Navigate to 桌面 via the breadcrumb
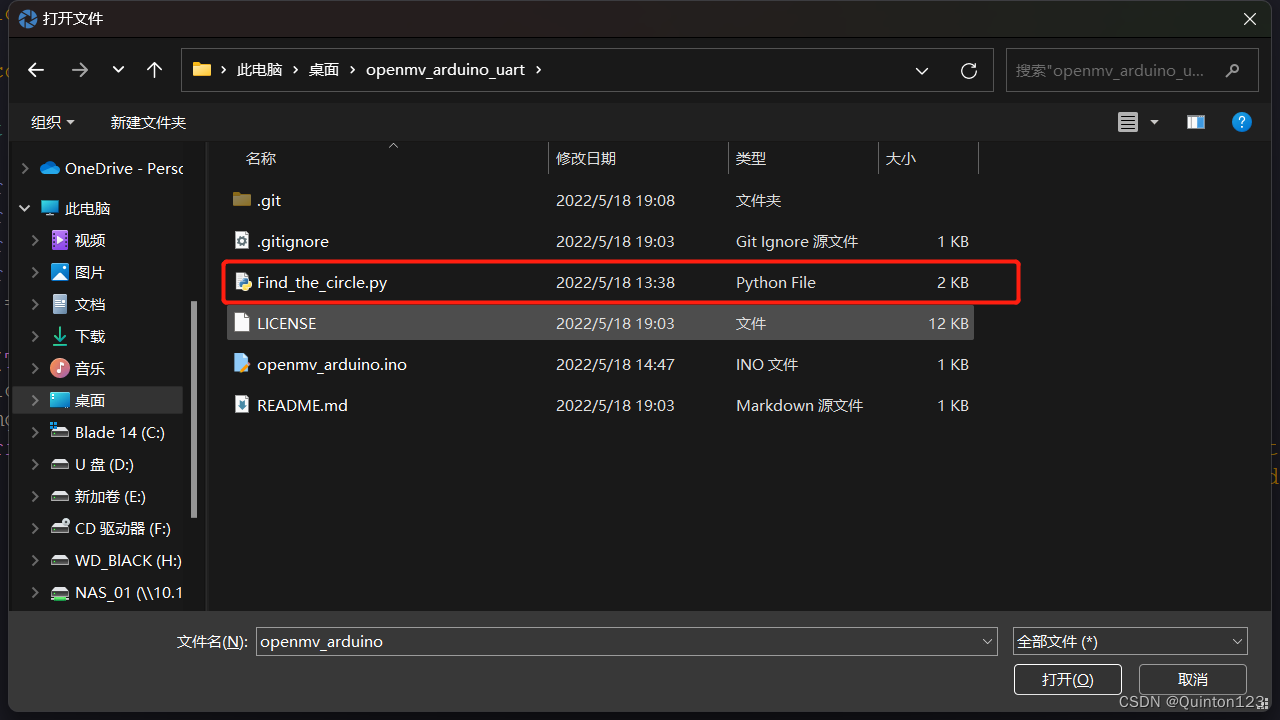 pos(323,69)
